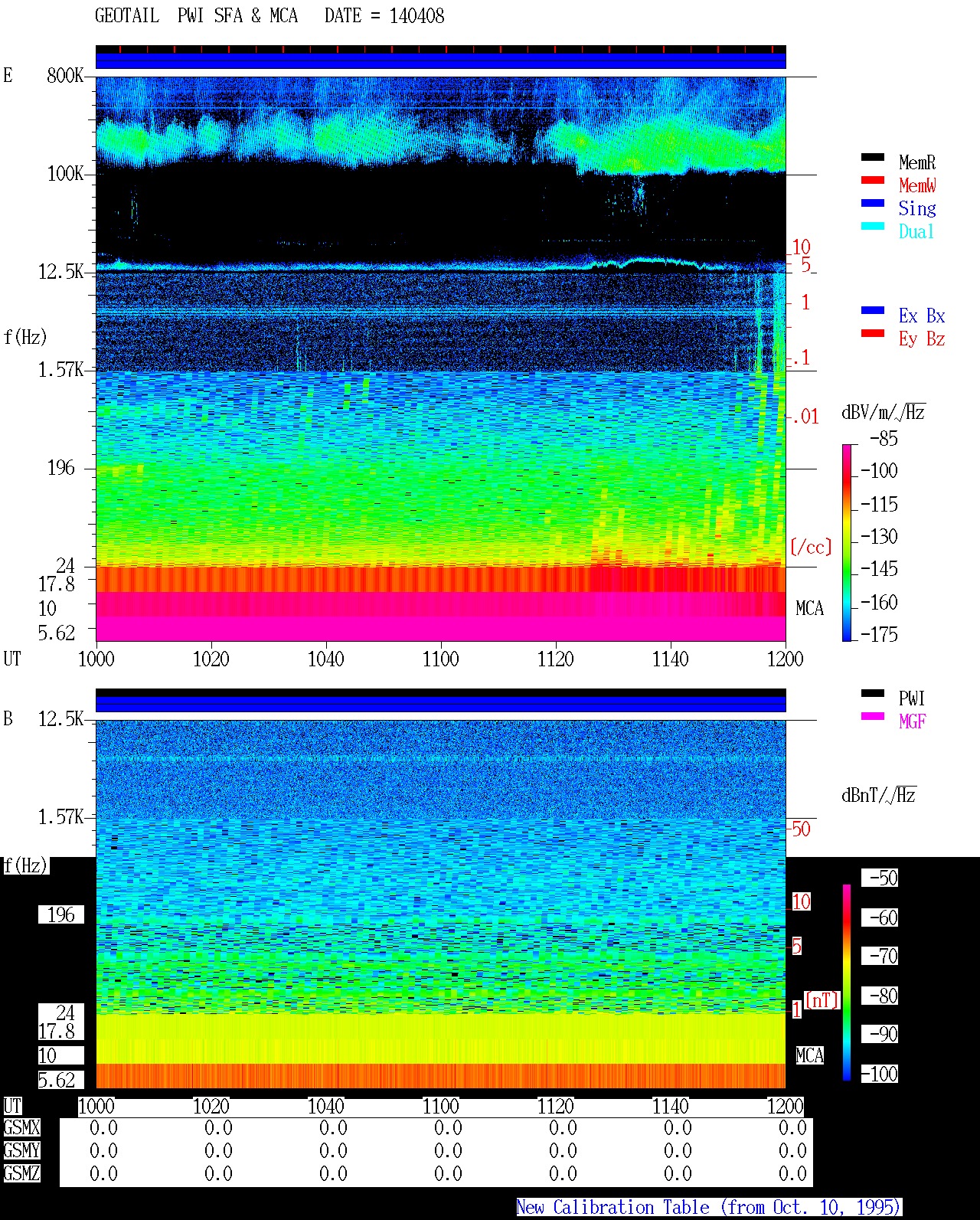Click the Sing legend label
The image size is (980, 1220).
coord(917,208)
